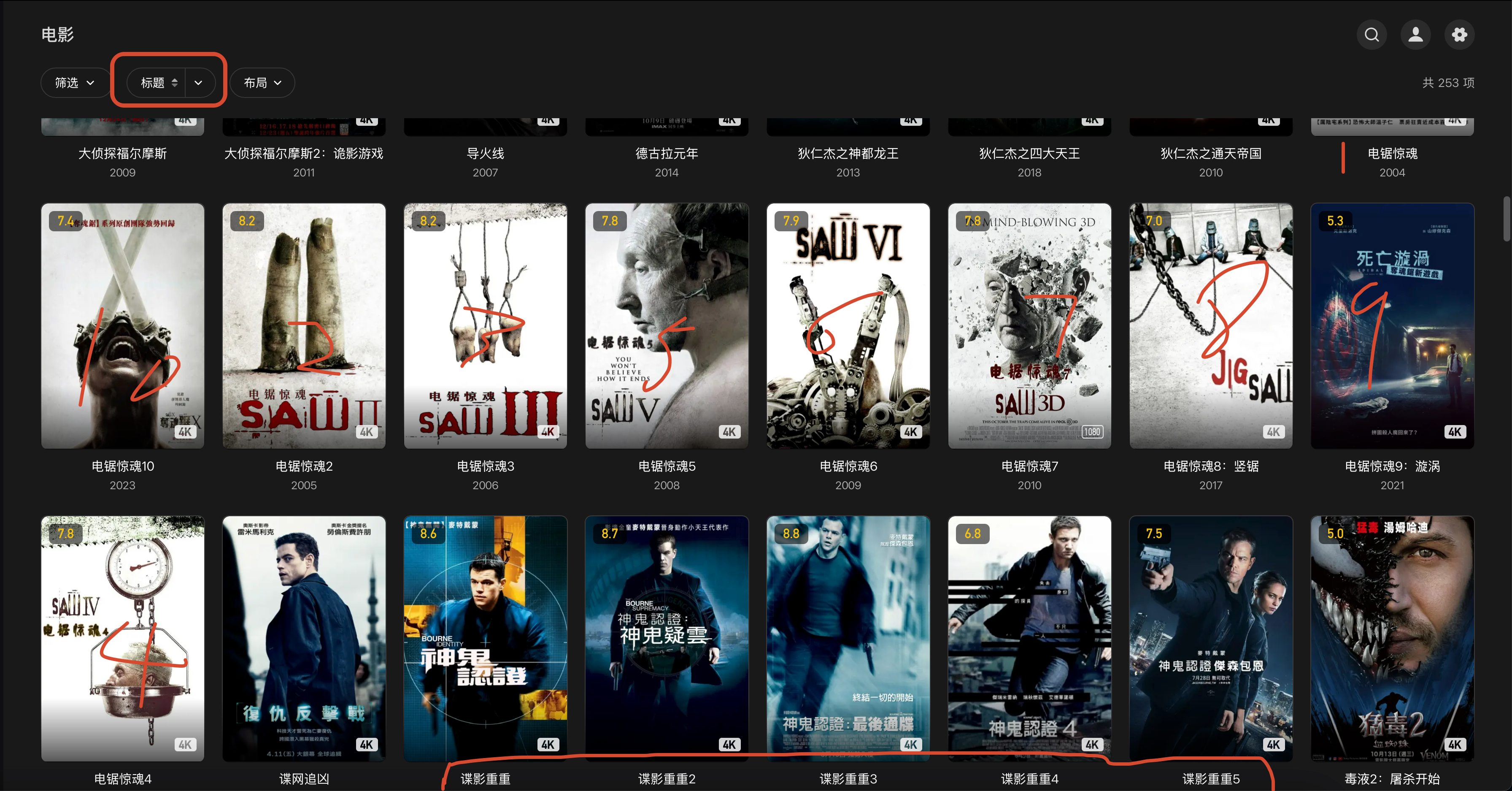1512x791 pixels.
Task: Open the user profile icon
Action: coord(1416,35)
